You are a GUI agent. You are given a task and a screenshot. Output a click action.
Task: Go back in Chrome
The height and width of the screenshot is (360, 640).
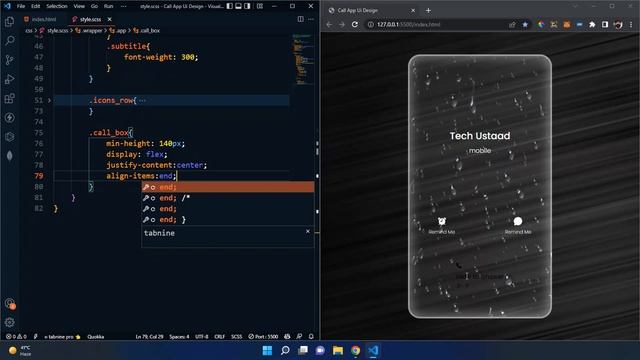[x=329, y=24]
